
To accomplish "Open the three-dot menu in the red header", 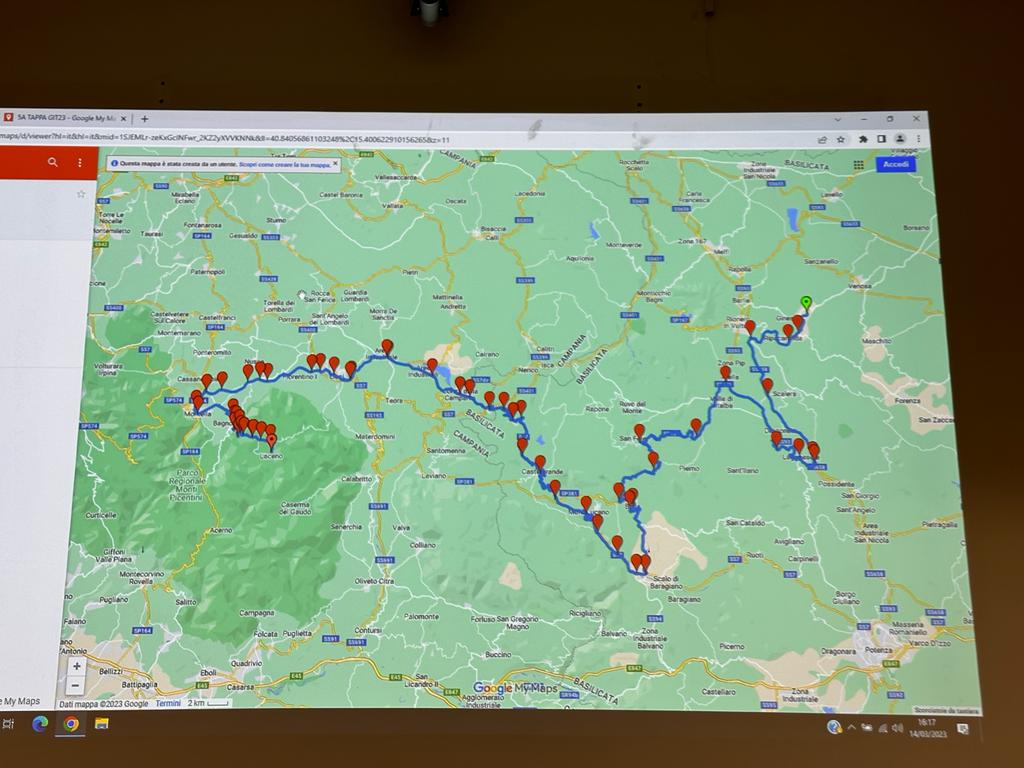I will tap(80, 163).
